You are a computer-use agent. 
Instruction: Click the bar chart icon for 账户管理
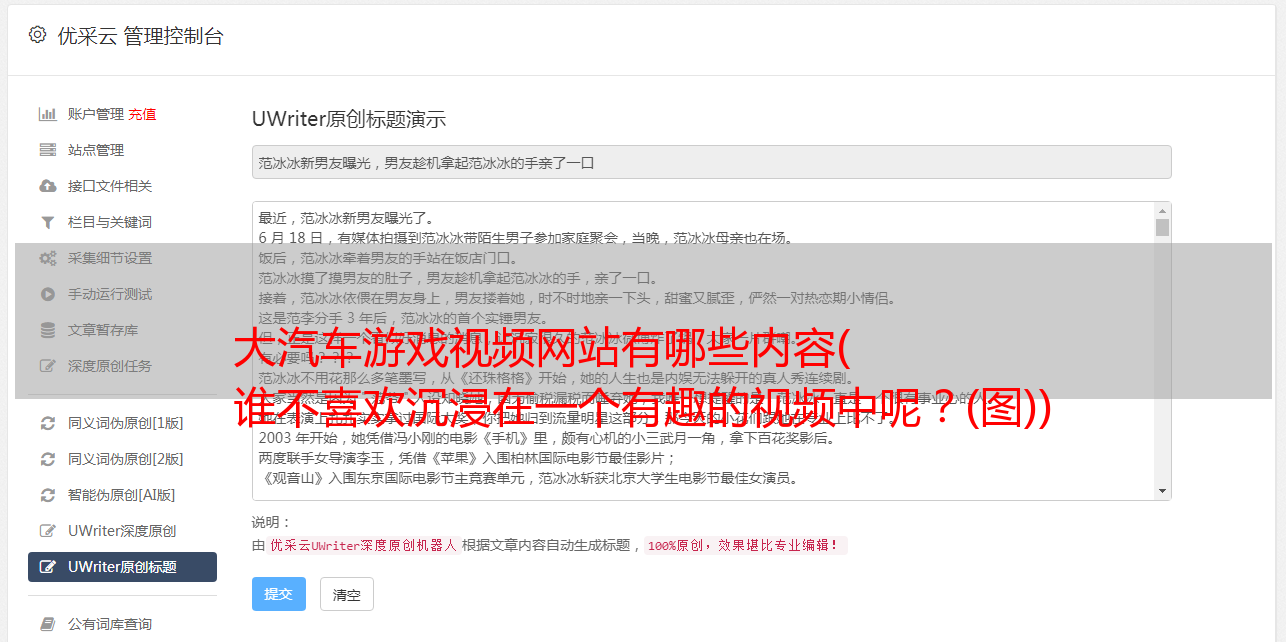pyautogui.click(x=47, y=114)
